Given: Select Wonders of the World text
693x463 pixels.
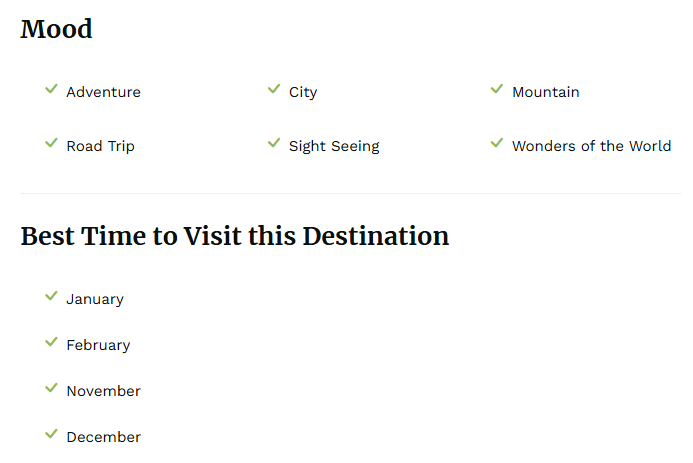Looking at the screenshot, I should 591,146.
